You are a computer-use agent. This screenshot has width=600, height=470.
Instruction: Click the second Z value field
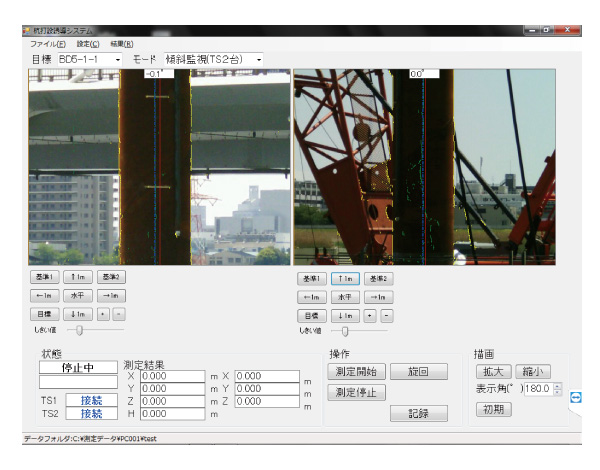pos(267,401)
